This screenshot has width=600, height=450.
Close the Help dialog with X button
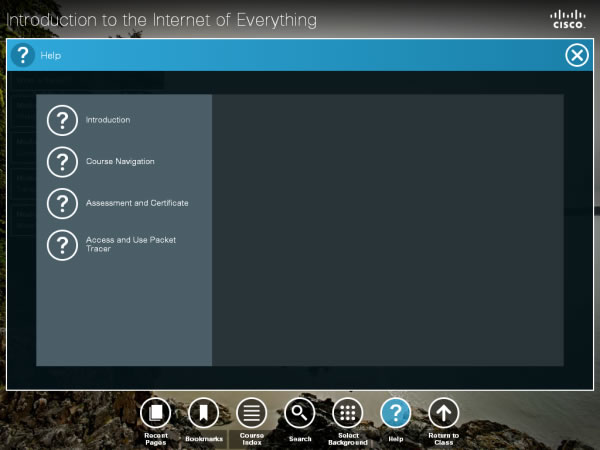point(577,56)
